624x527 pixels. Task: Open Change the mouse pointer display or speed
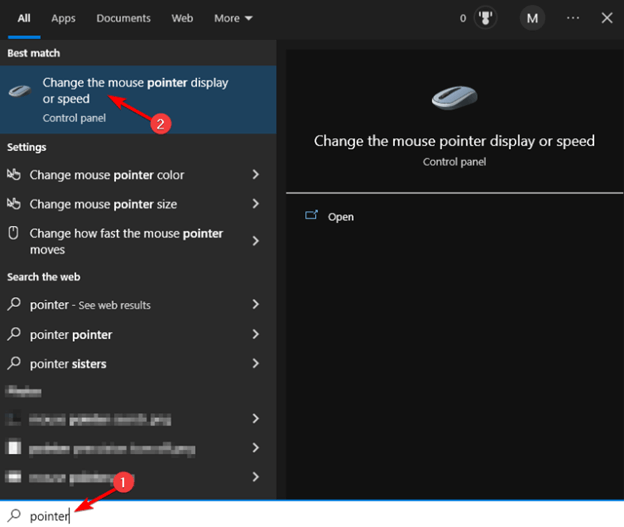pyautogui.click(x=135, y=91)
